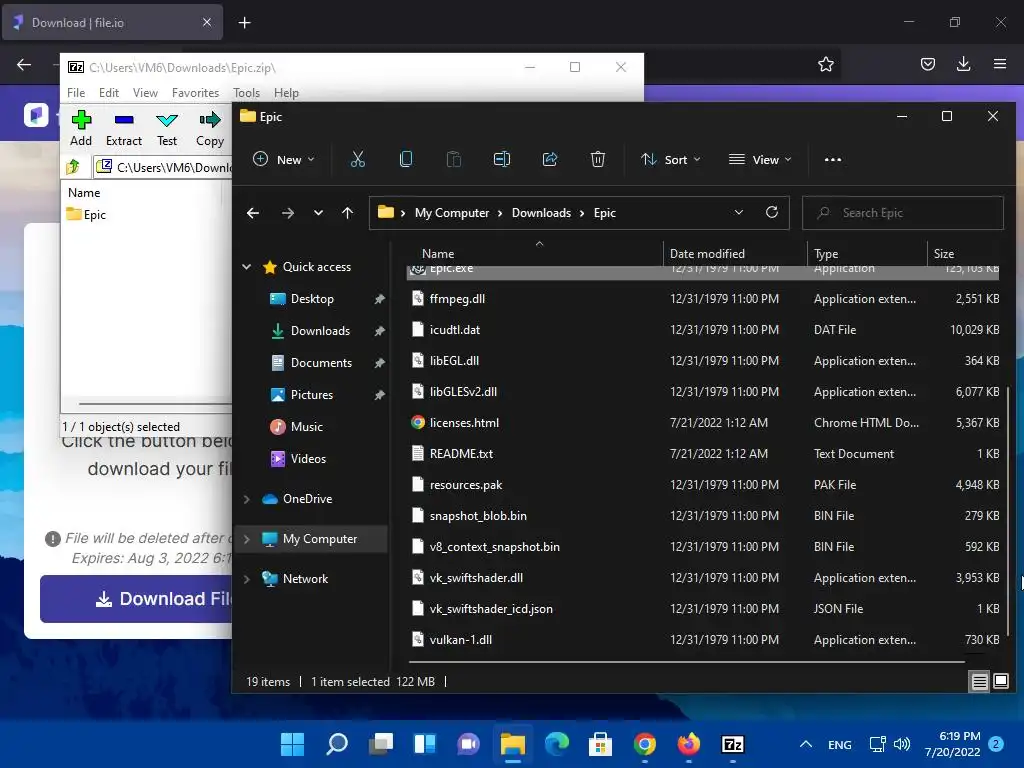Image resolution: width=1024 pixels, height=768 pixels.
Task: Click the 7-Zip up-folder icon
Action: (73, 167)
